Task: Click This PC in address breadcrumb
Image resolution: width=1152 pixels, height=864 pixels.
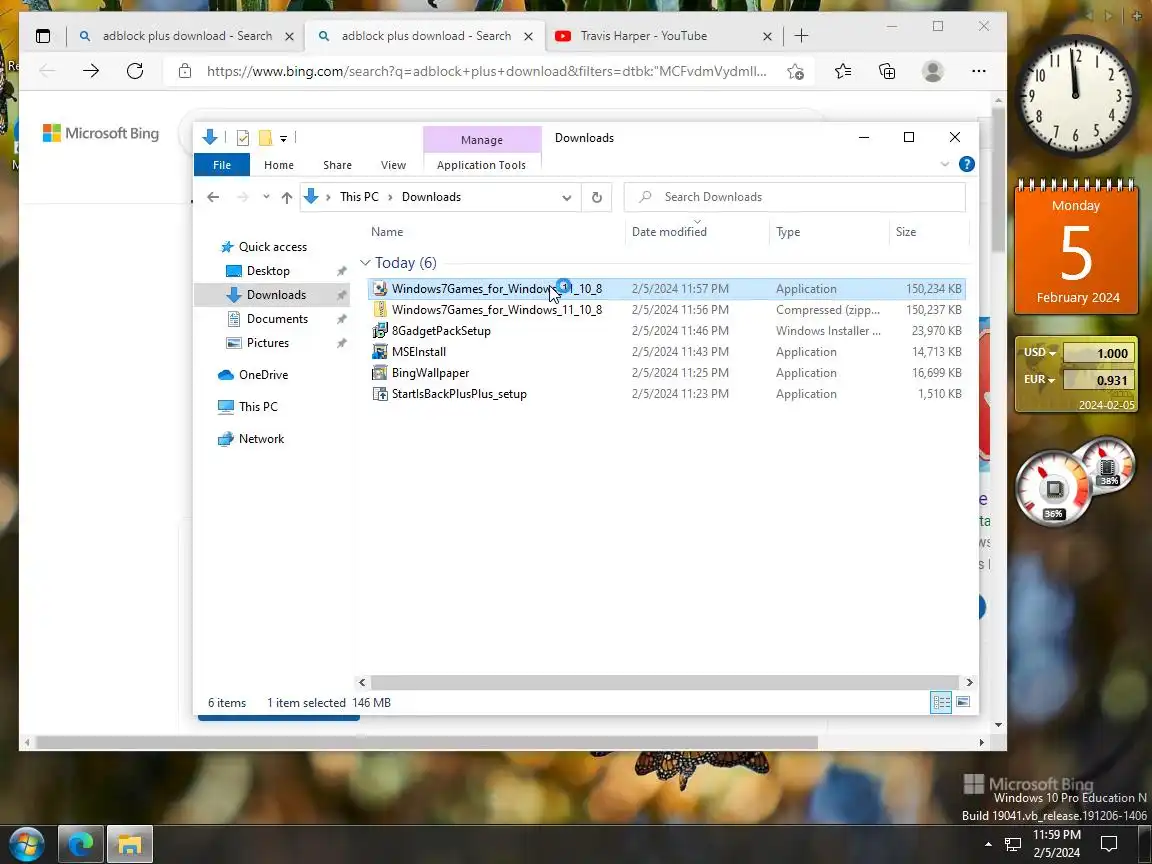Action: pos(359,197)
